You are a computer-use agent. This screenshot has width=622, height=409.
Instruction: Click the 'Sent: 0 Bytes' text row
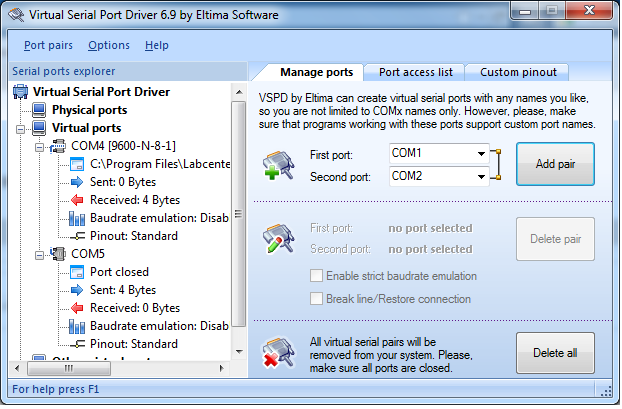[123, 182]
